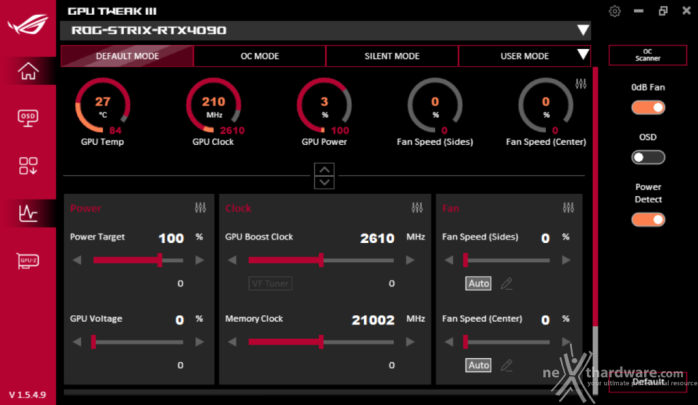Image resolution: width=698 pixels, height=405 pixels.
Task: Edit the Power Target value 100
Action: pyautogui.click(x=171, y=238)
